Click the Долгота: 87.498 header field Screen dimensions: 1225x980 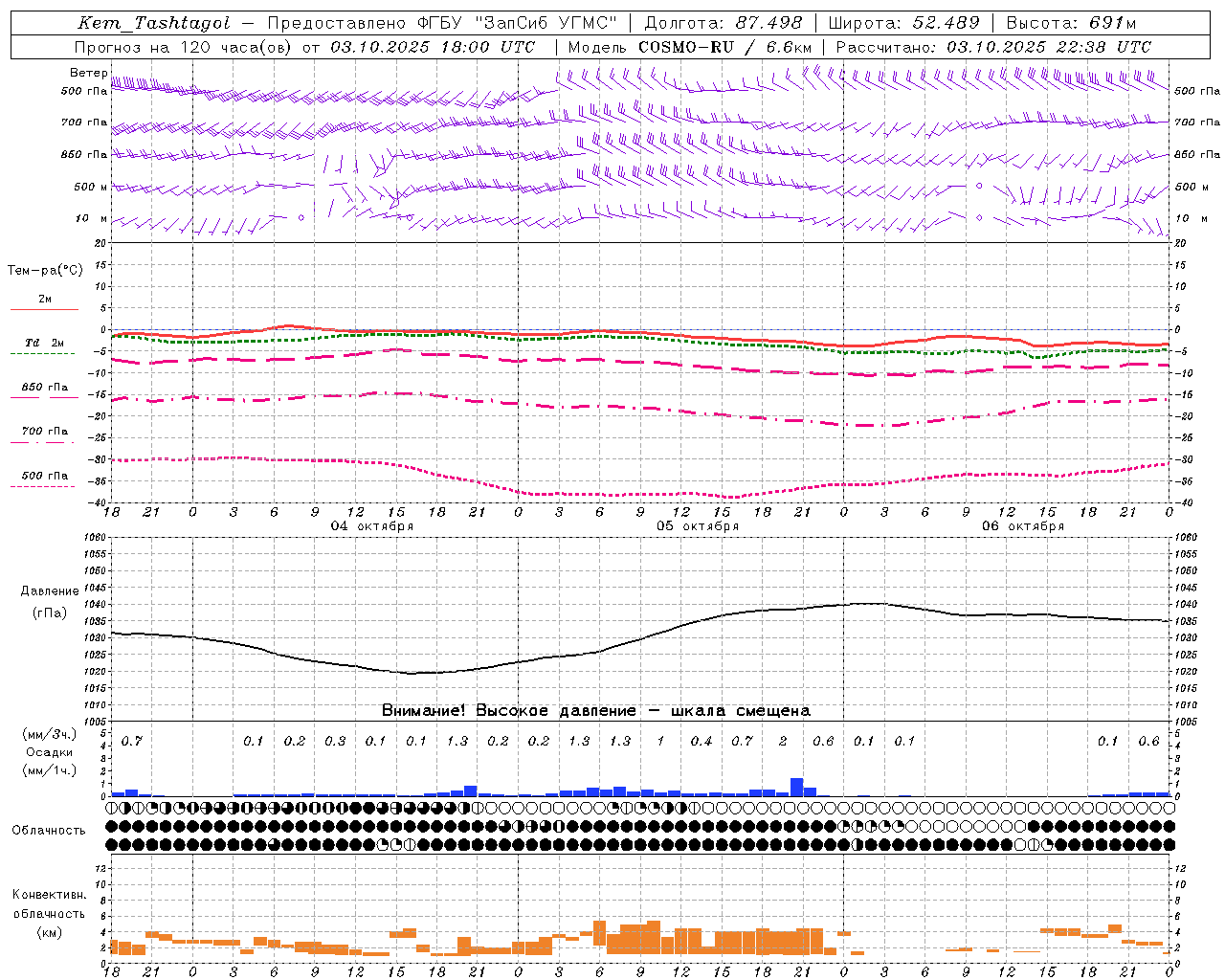tap(724, 23)
